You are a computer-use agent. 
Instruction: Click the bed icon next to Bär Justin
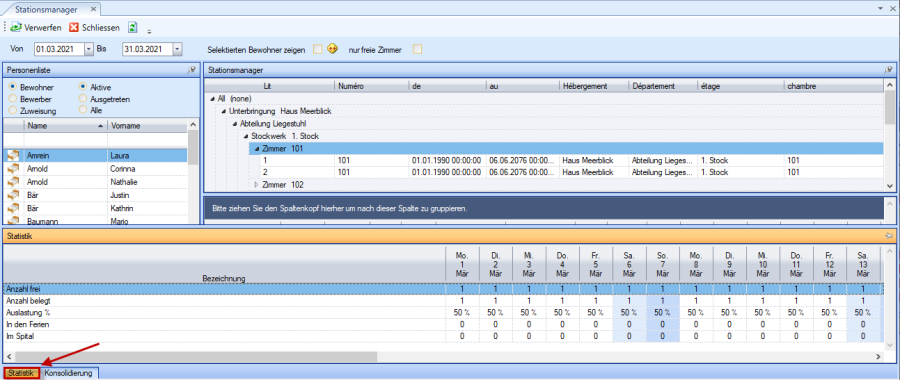[x=12, y=196]
